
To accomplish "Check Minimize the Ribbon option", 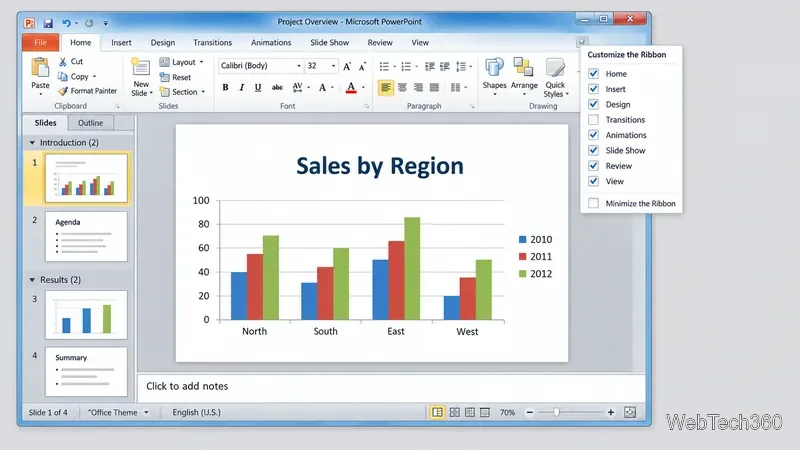I will pyautogui.click(x=593, y=203).
